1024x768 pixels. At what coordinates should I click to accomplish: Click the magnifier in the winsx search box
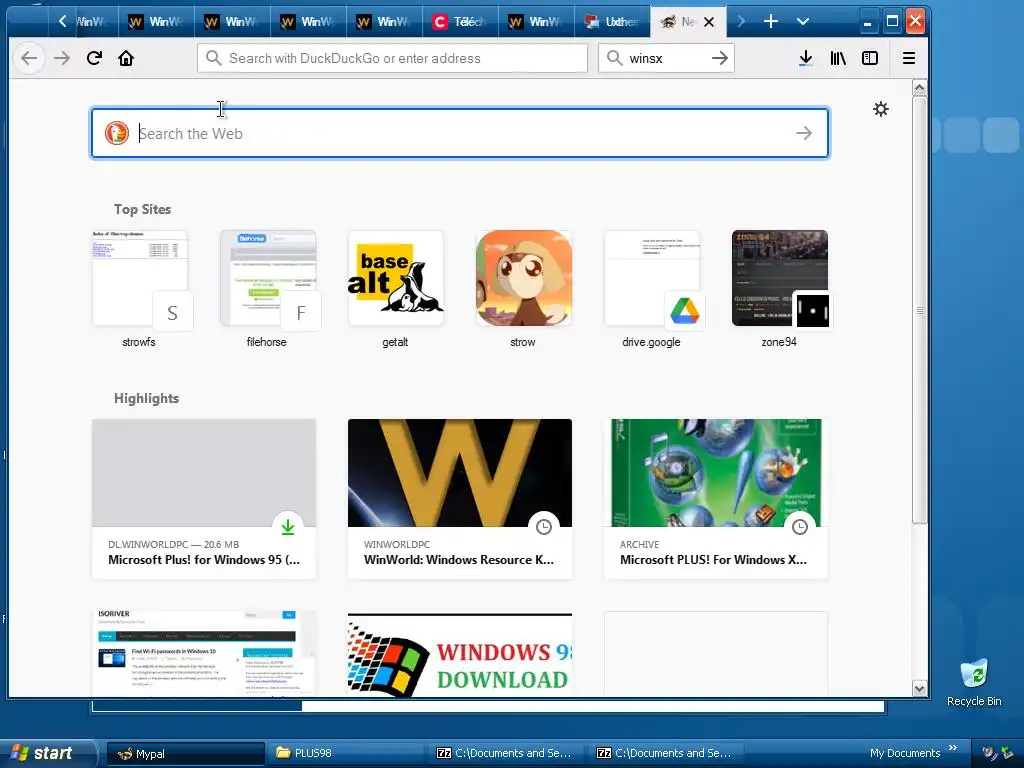click(x=614, y=58)
